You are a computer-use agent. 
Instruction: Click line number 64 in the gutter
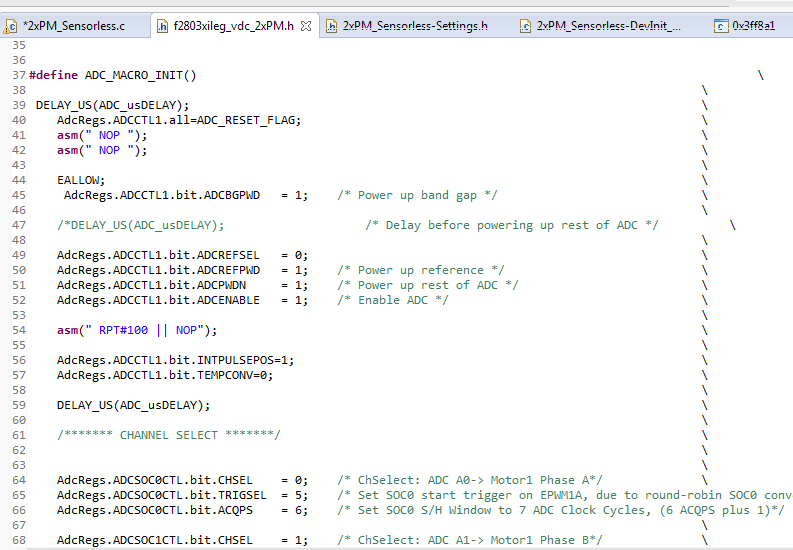click(19, 480)
